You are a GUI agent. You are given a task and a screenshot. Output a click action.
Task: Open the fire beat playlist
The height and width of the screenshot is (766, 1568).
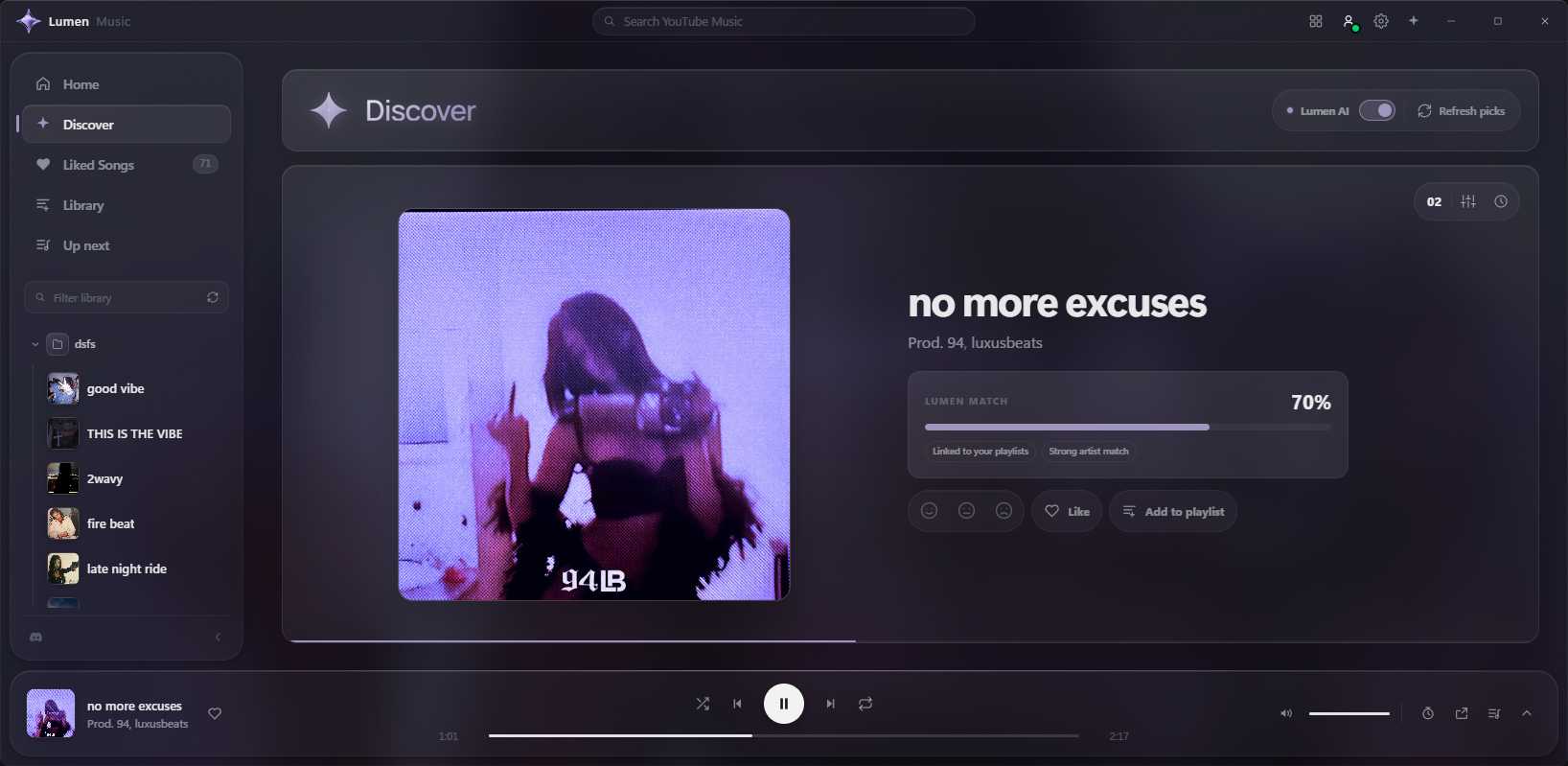pyautogui.click(x=134, y=523)
